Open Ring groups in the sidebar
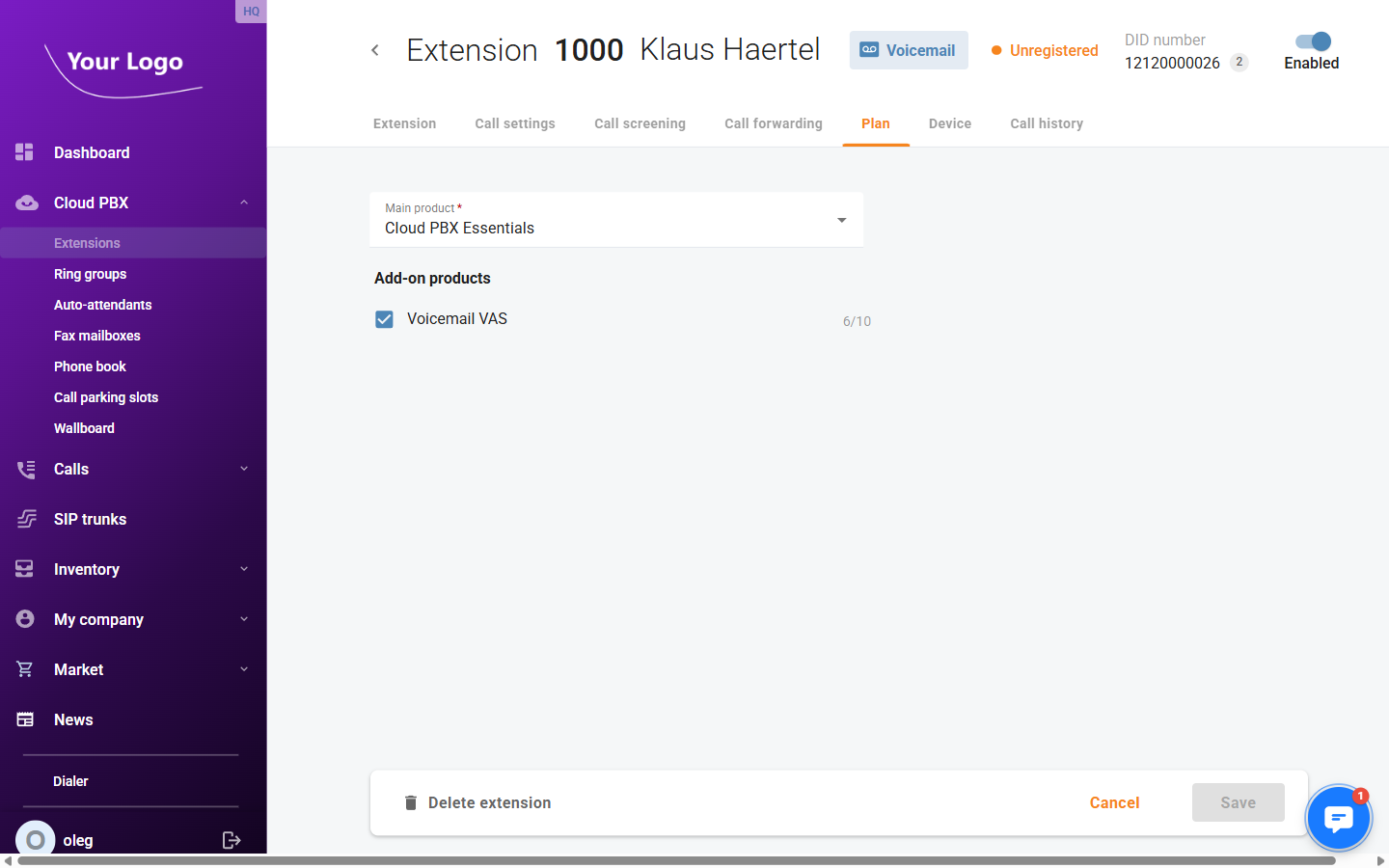The height and width of the screenshot is (868, 1389). [90, 274]
